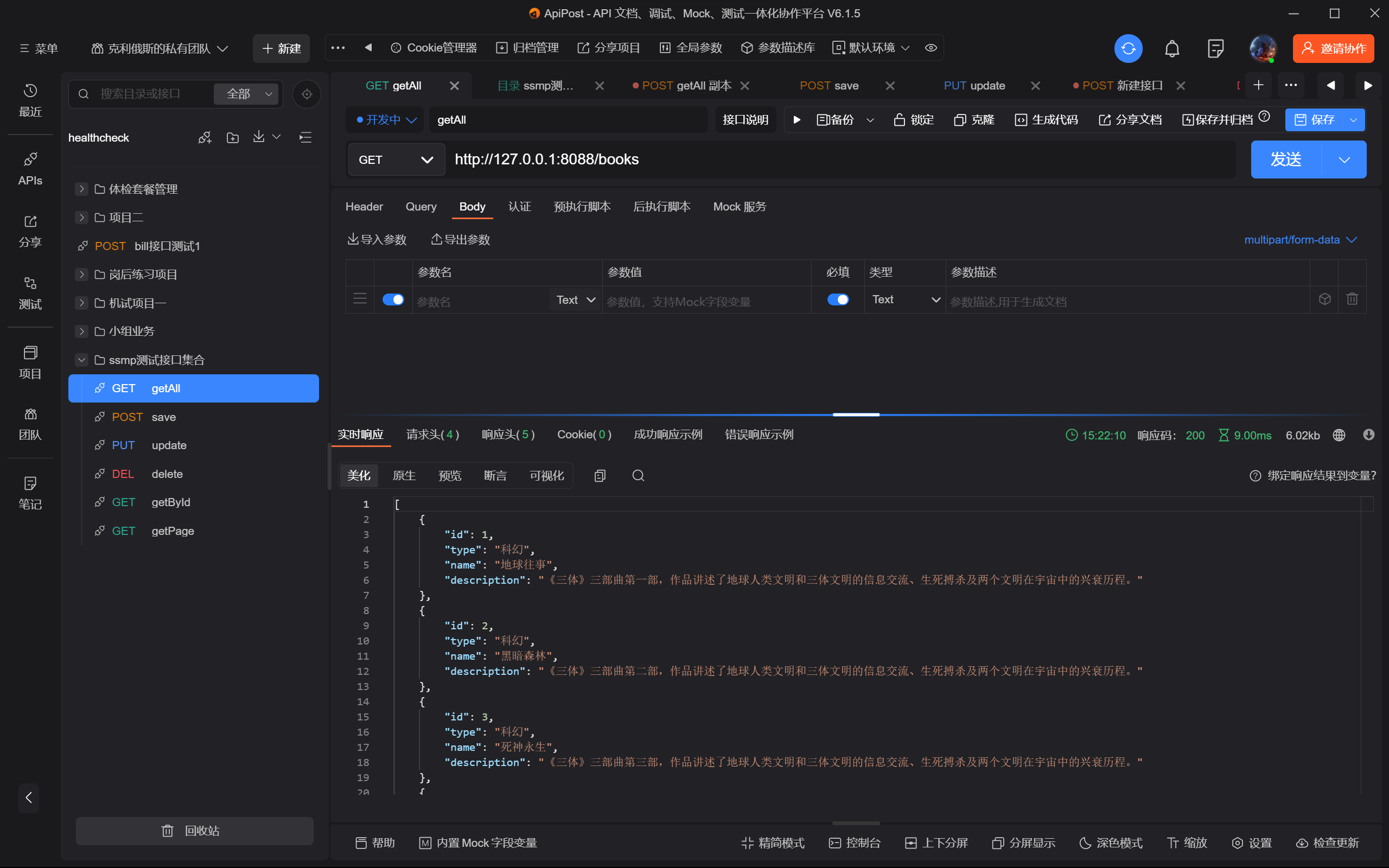The height and width of the screenshot is (868, 1389).
Task: Open the 响应头(5) response tab
Action: [508, 435]
